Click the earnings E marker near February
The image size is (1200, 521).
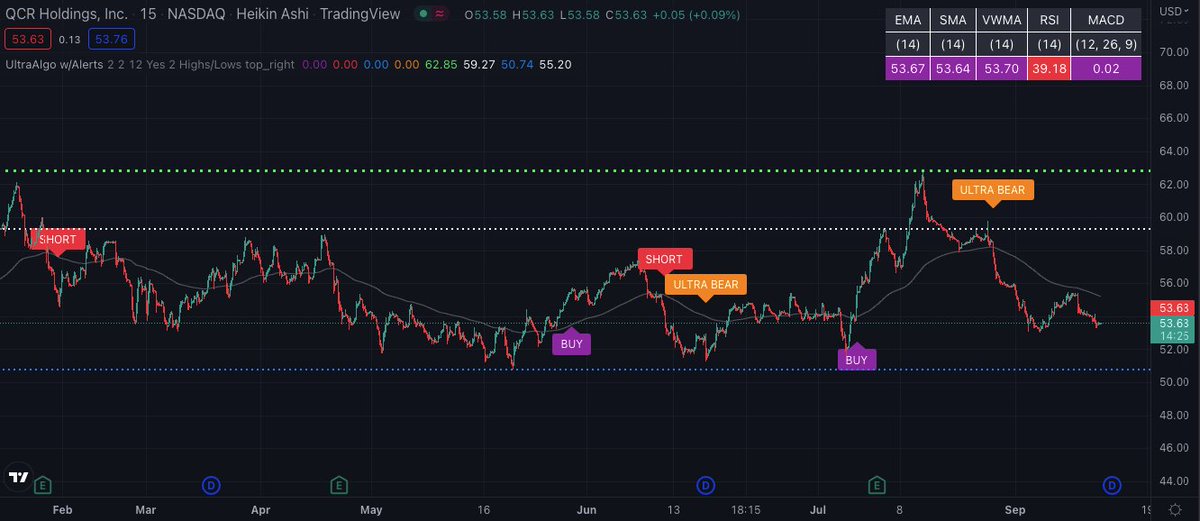(x=42, y=485)
